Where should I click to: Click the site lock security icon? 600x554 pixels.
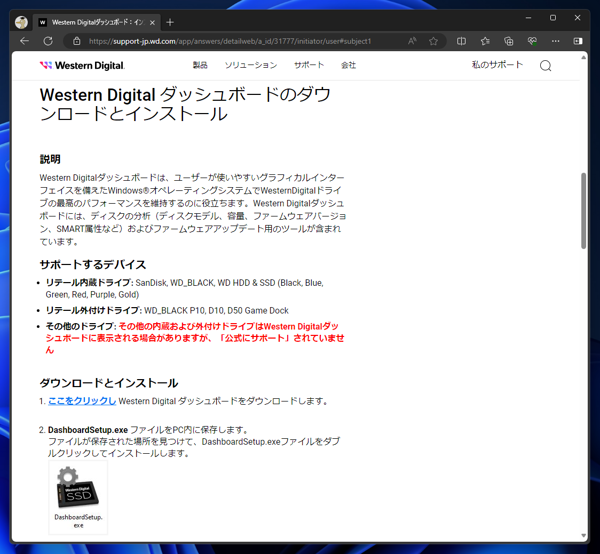coord(77,41)
